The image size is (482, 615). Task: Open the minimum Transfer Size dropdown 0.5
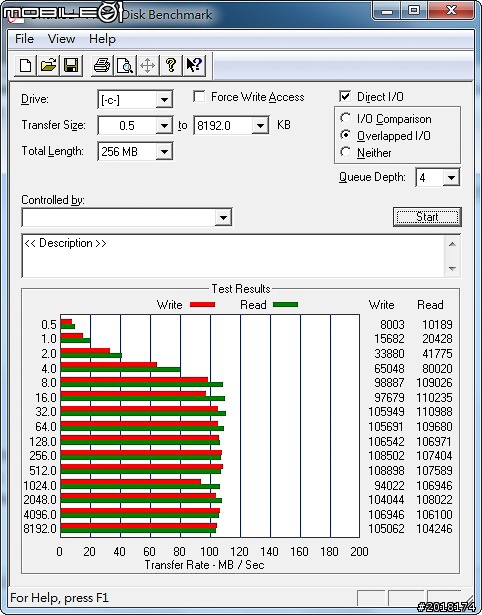click(164, 126)
